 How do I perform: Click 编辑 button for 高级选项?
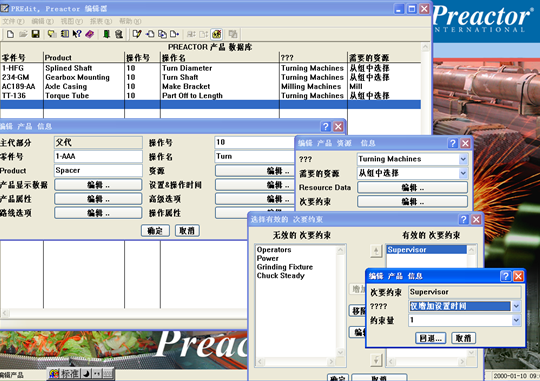[x=255, y=199]
